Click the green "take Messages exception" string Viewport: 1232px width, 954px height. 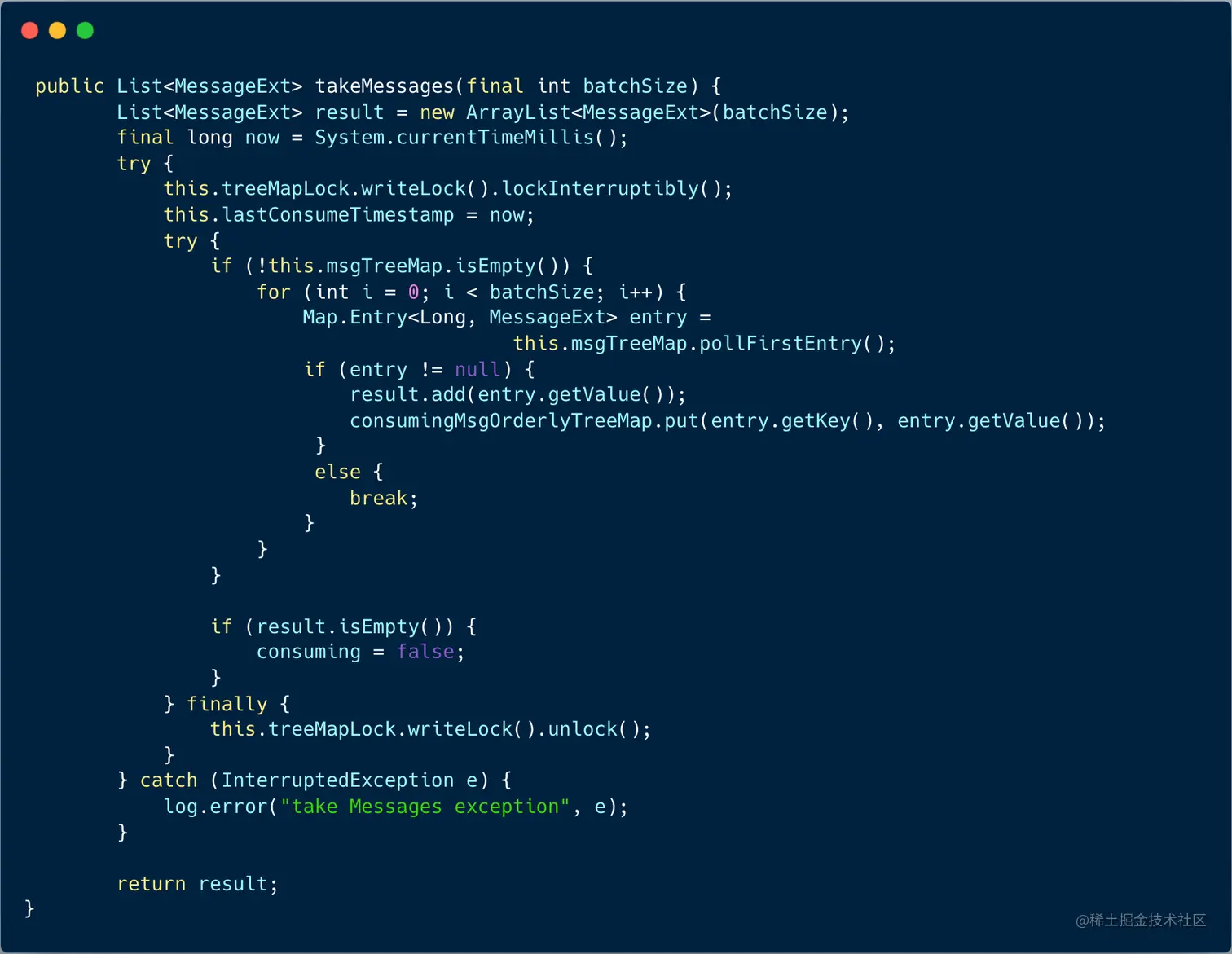coord(425,807)
